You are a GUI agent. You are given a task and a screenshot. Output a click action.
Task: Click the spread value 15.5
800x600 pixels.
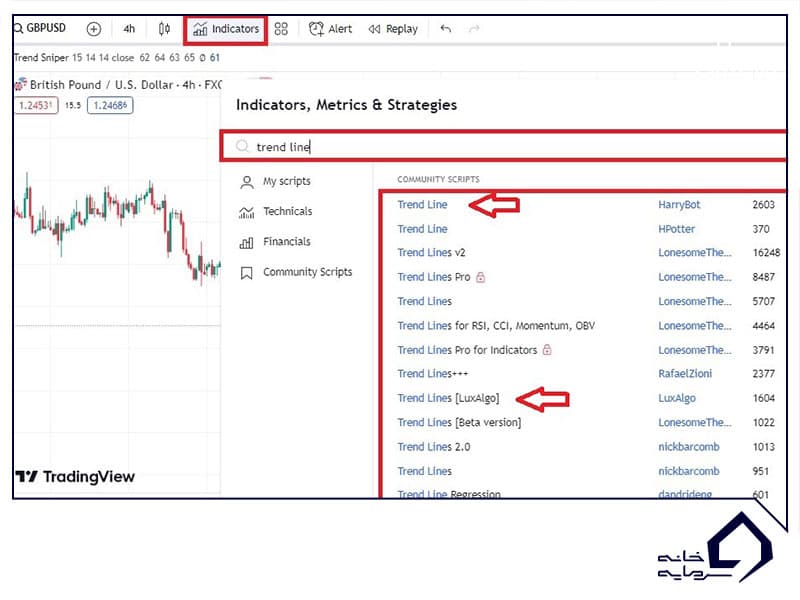73,105
